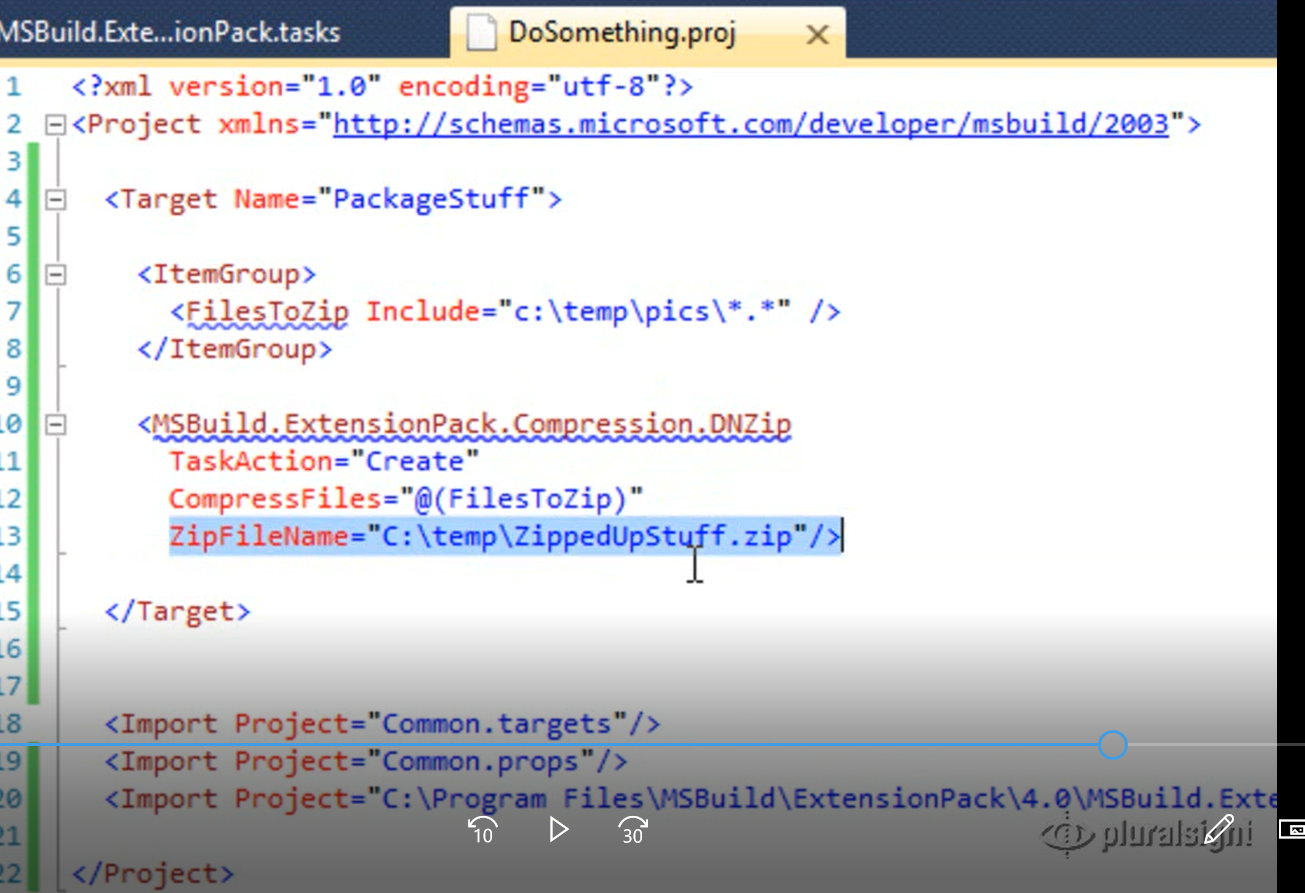Screen dimensions: 1305x893
Task: Click the Import with the C:\Program Files\MSBuild path
Action: (690, 799)
